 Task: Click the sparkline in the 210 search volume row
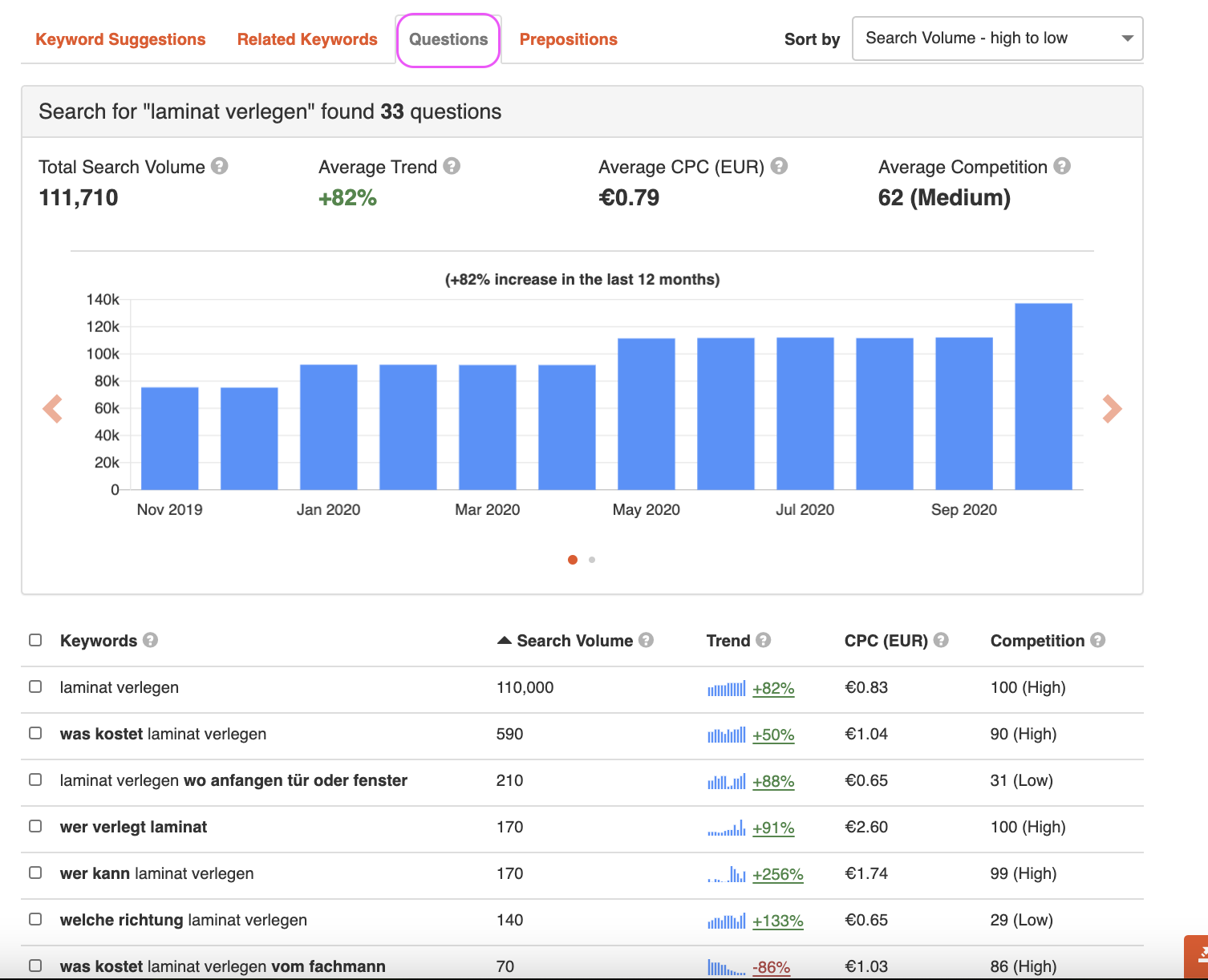point(727,781)
